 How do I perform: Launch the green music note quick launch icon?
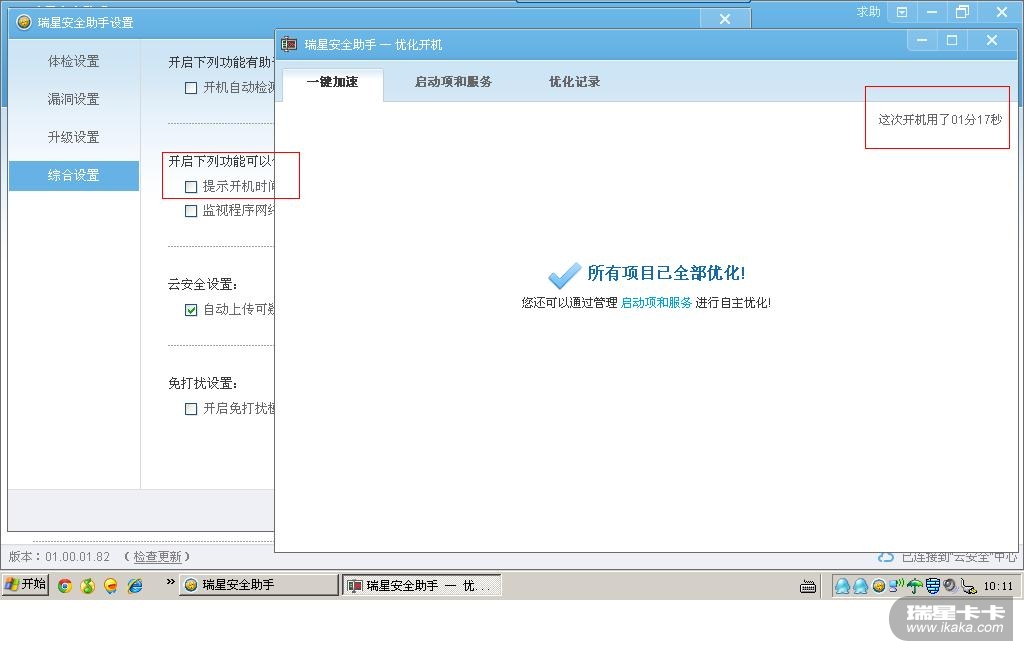pyautogui.click(x=88, y=585)
